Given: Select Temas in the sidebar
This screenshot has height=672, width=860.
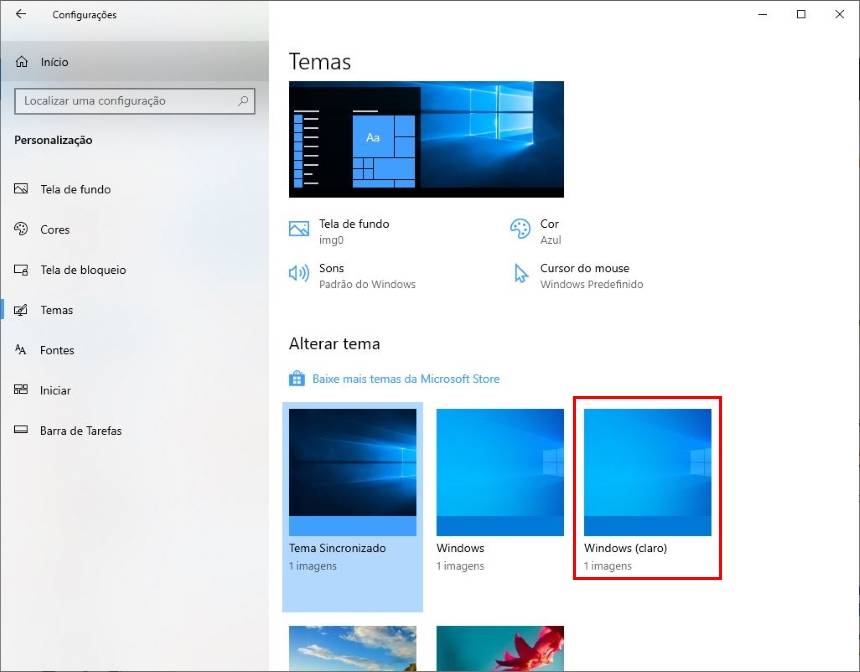Looking at the screenshot, I should point(134,310).
